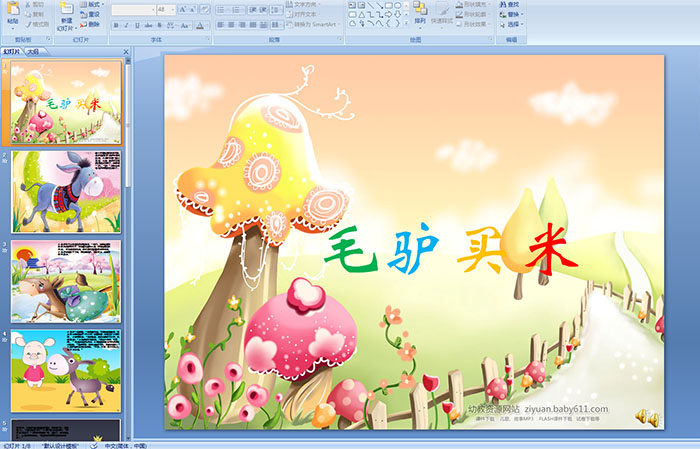This screenshot has height=449, width=700.
Task: Click the Delete slide (删除) icon
Action: pyautogui.click(x=91, y=24)
